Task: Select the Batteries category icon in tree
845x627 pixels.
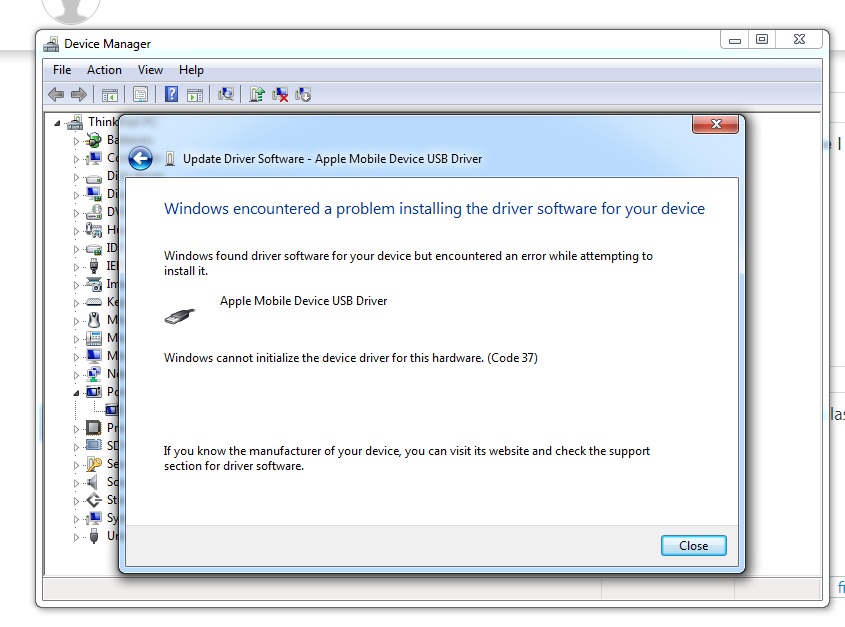Action: (x=94, y=140)
